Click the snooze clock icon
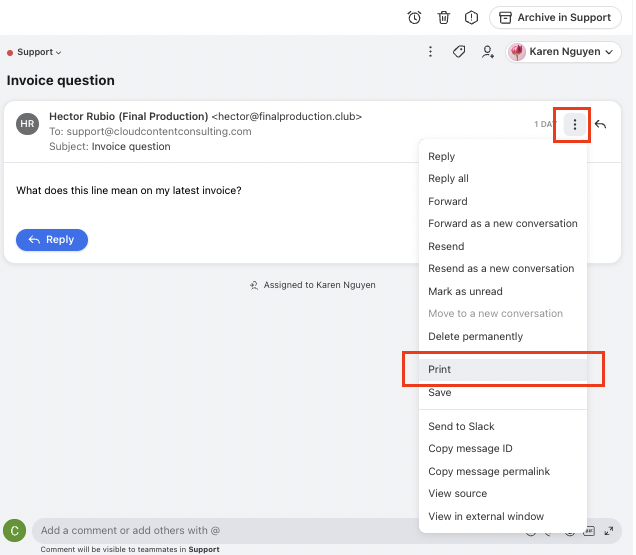The width and height of the screenshot is (636, 555). click(x=414, y=17)
